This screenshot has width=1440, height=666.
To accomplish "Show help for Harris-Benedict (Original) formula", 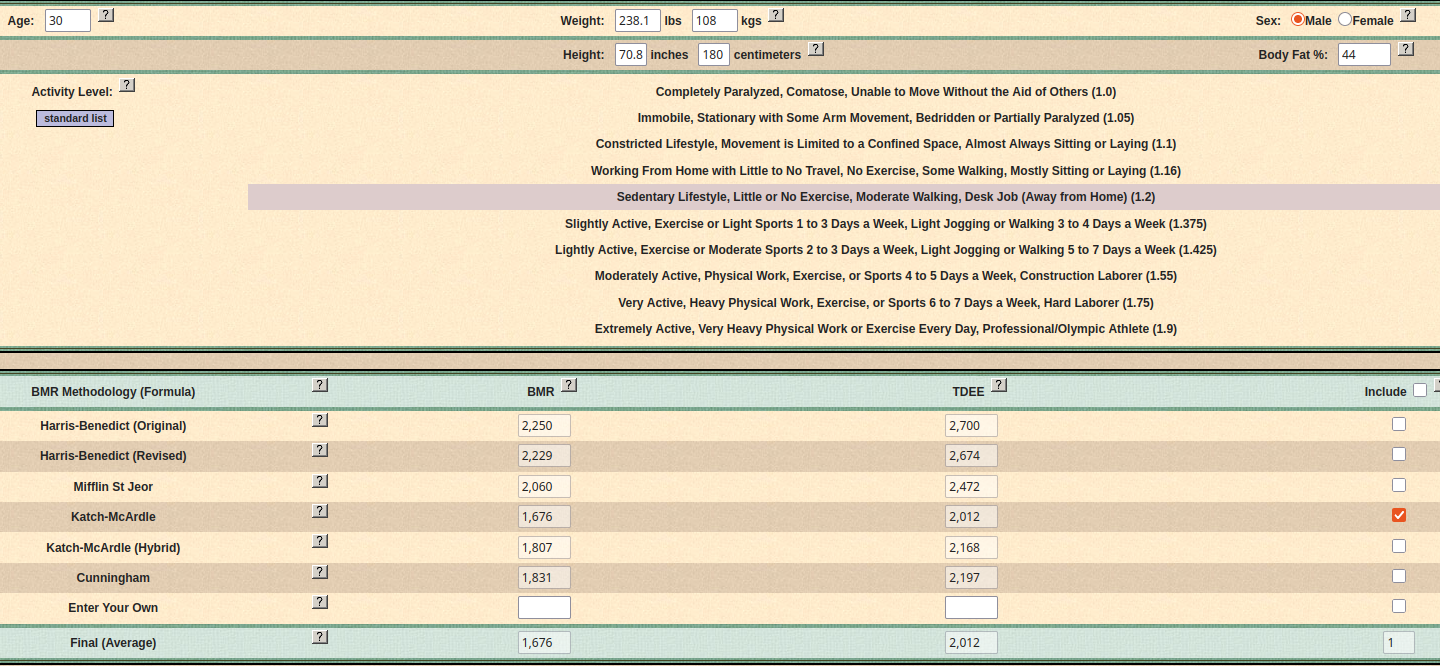I will [320, 420].
